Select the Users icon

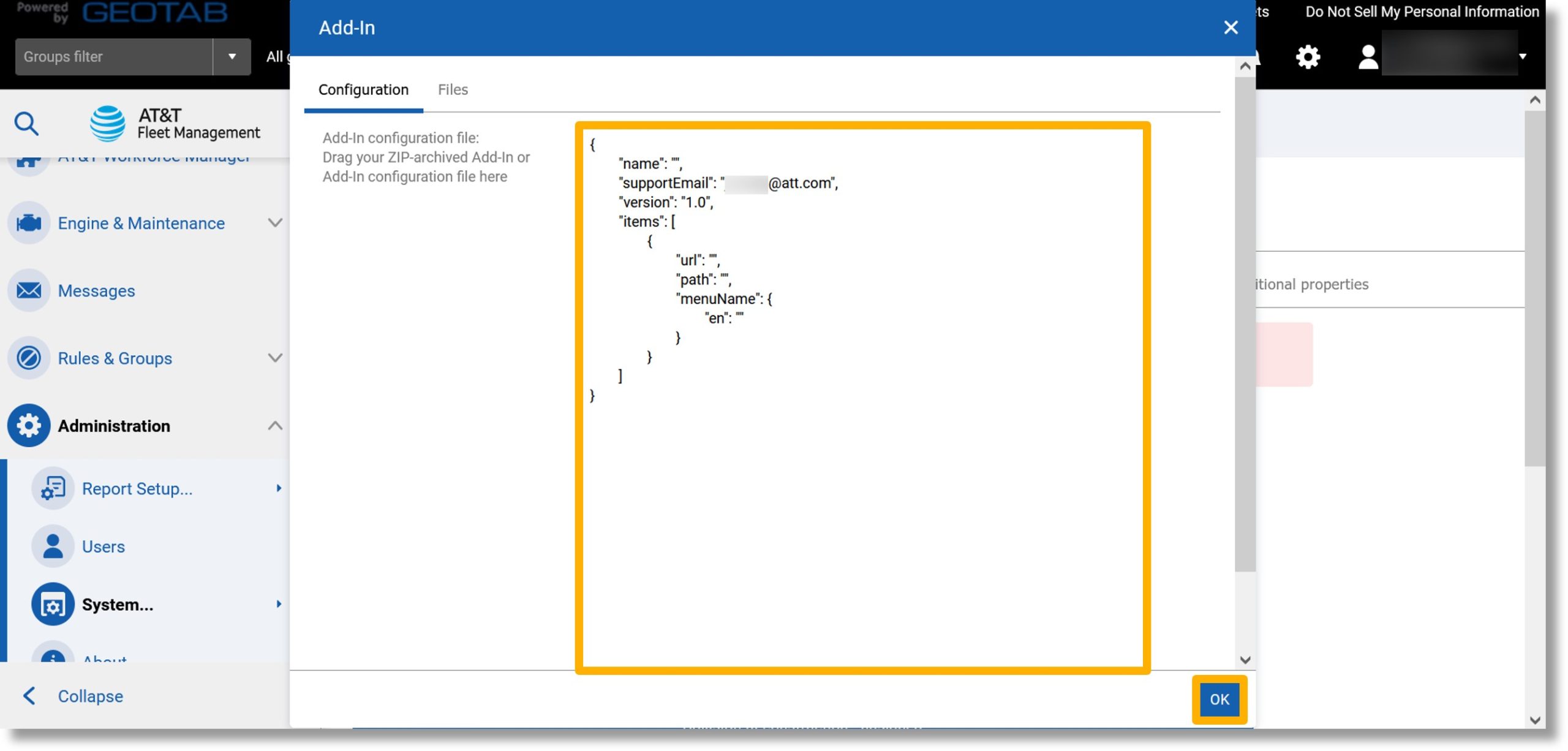click(x=53, y=547)
